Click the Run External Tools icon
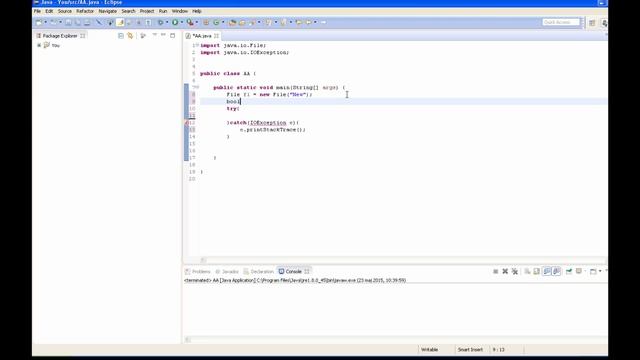Image resolution: width=640 pixels, height=360 pixels. (x=190, y=22)
